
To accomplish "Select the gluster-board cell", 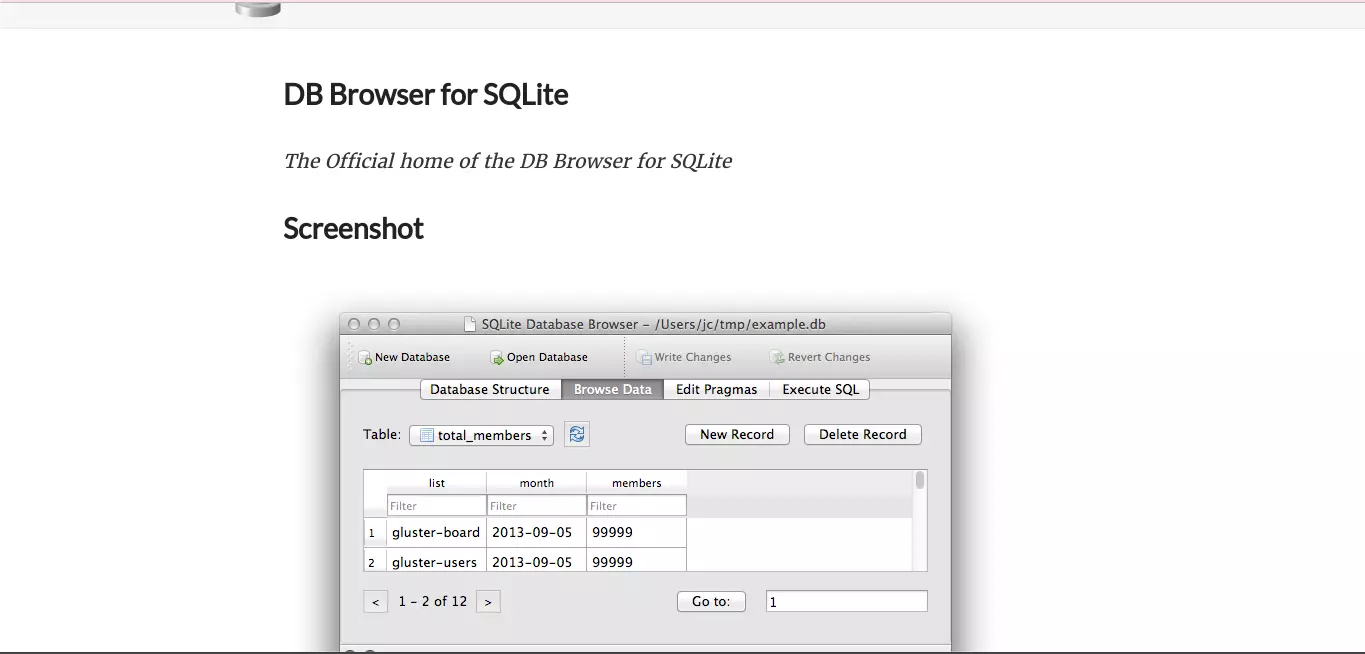I will click(x=436, y=533).
